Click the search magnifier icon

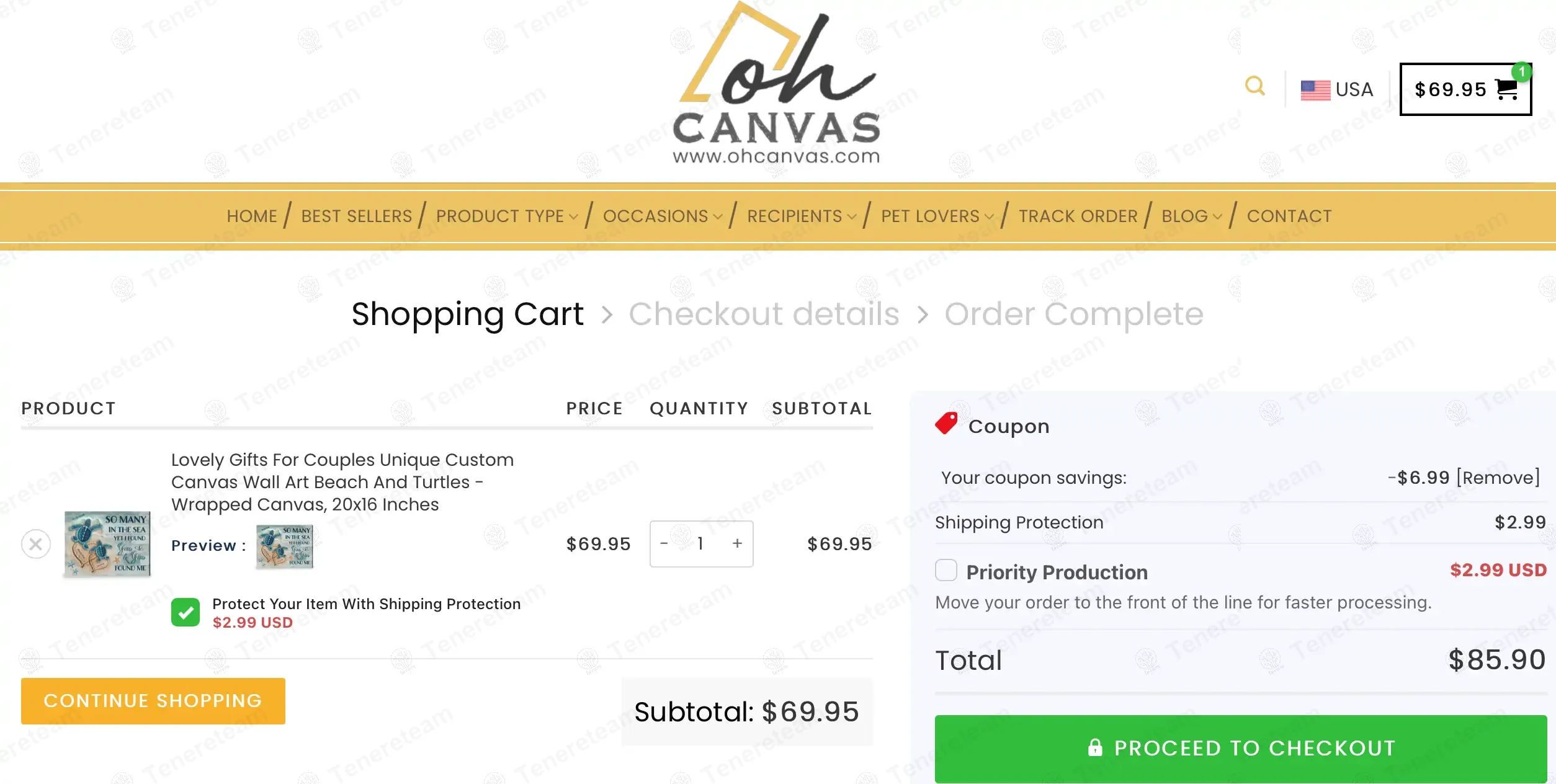(x=1254, y=86)
